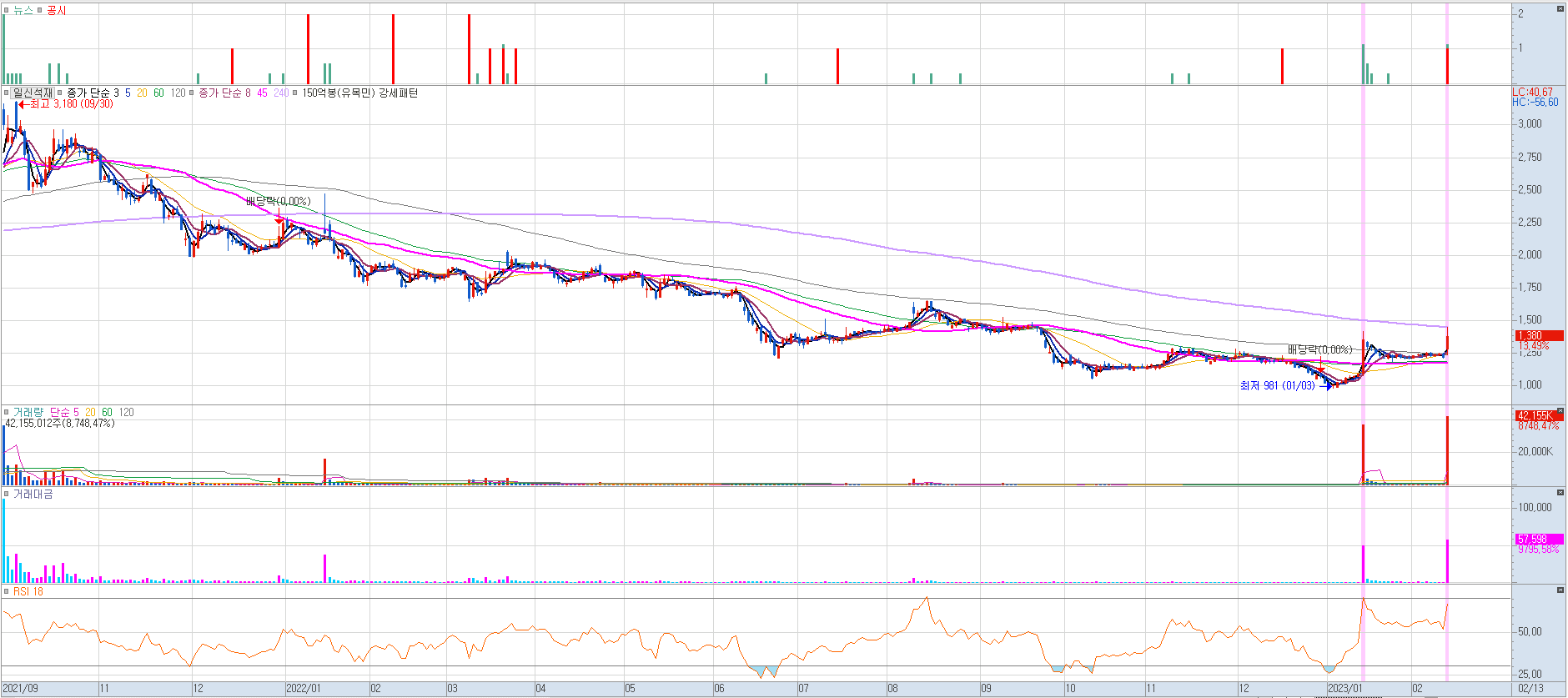Click the 2023/01 date on the time axis
This screenshot has height=698, width=1568.
[x=1344, y=689]
